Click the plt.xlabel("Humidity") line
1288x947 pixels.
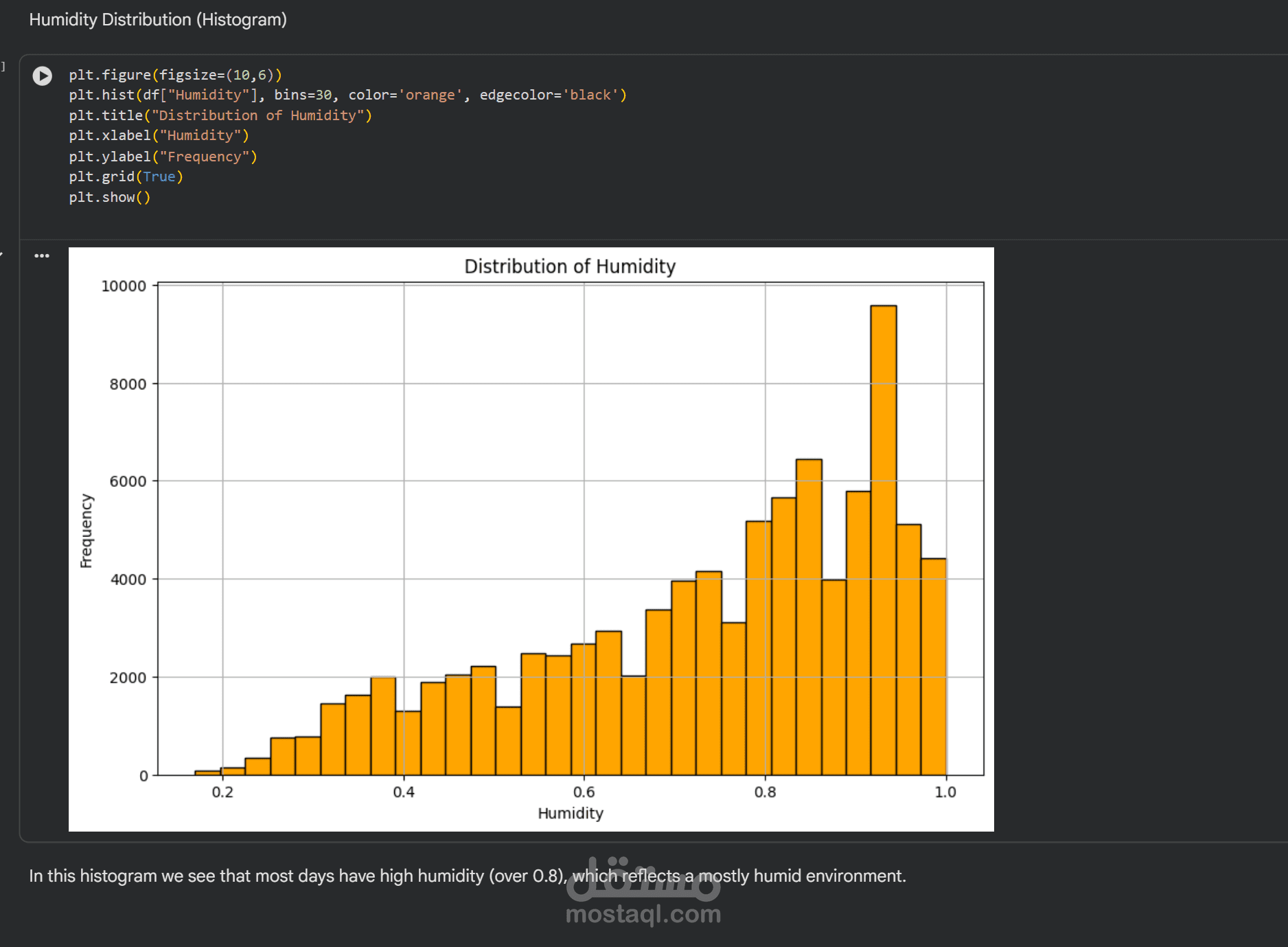[159, 135]
